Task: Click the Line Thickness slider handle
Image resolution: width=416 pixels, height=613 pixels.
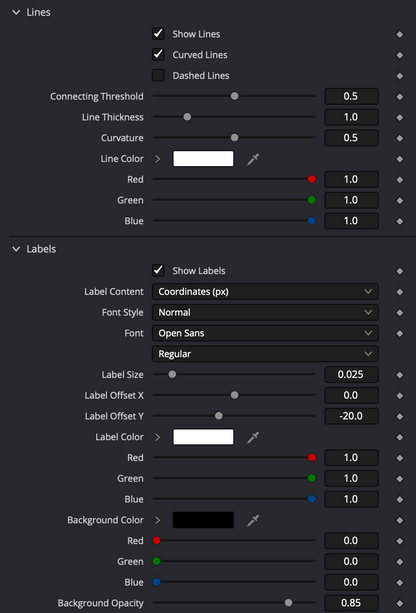Action: click(x=187, y=117)
